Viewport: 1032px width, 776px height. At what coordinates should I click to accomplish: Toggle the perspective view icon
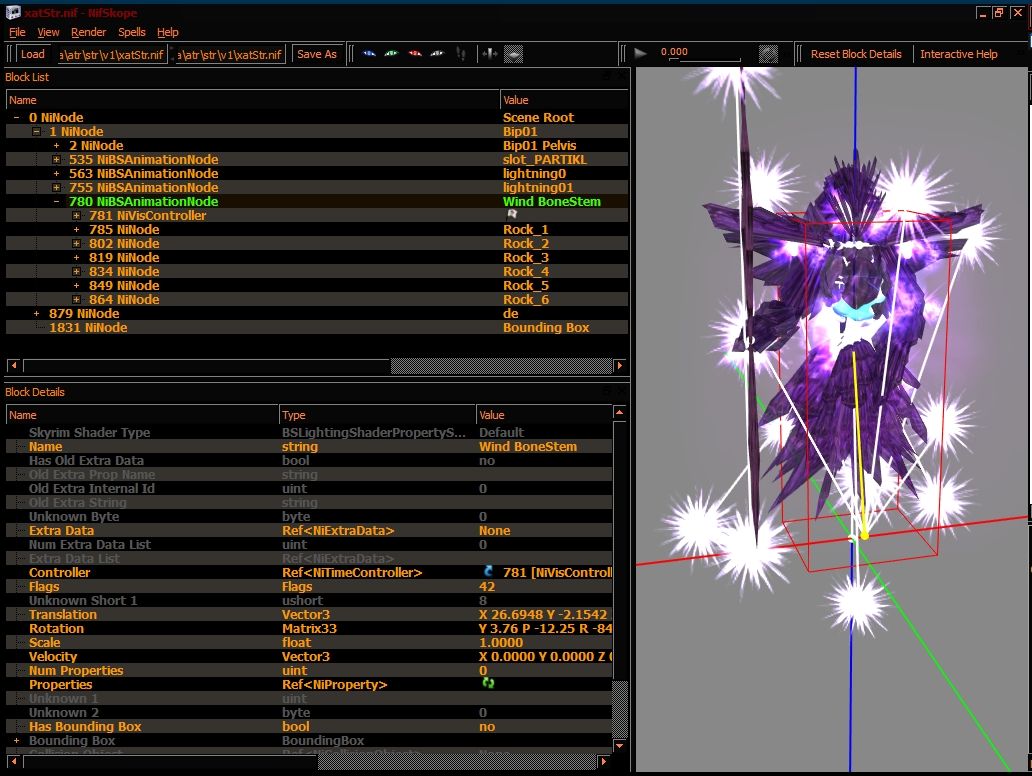514,54
